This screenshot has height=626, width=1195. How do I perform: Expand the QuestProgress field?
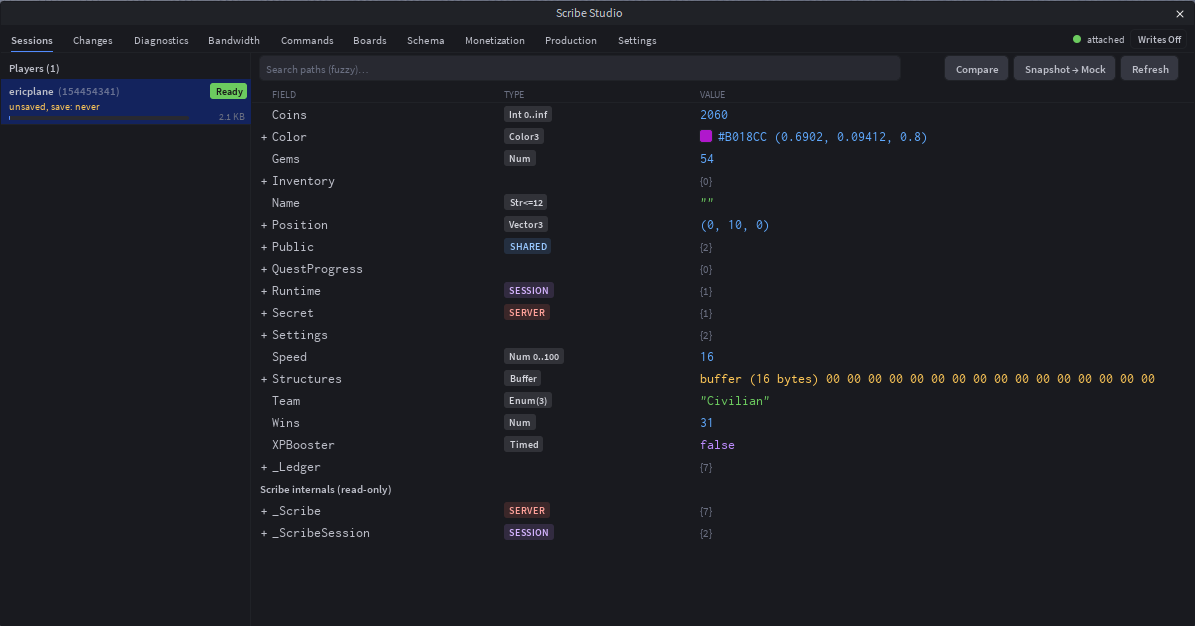[264, 270]
